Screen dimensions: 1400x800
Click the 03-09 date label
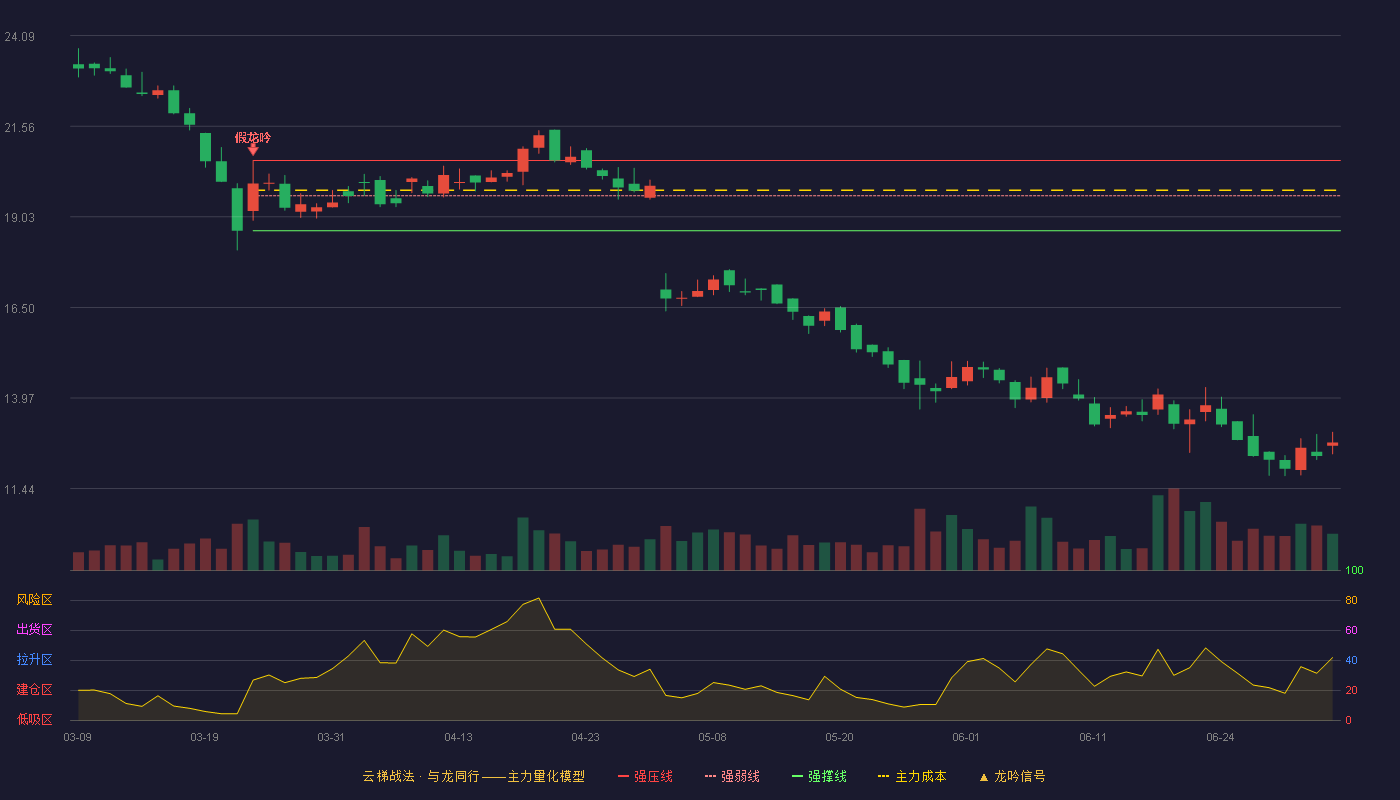(78, 737)
